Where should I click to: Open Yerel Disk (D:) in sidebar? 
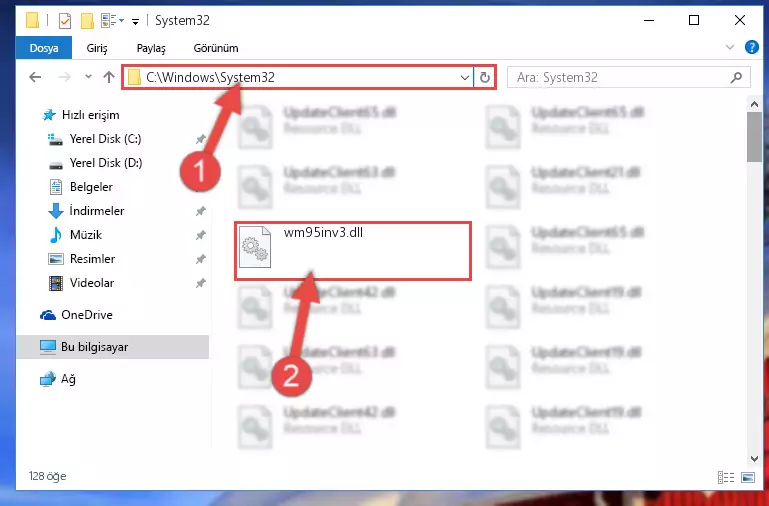pyautogui.click(x=105, y=163)
